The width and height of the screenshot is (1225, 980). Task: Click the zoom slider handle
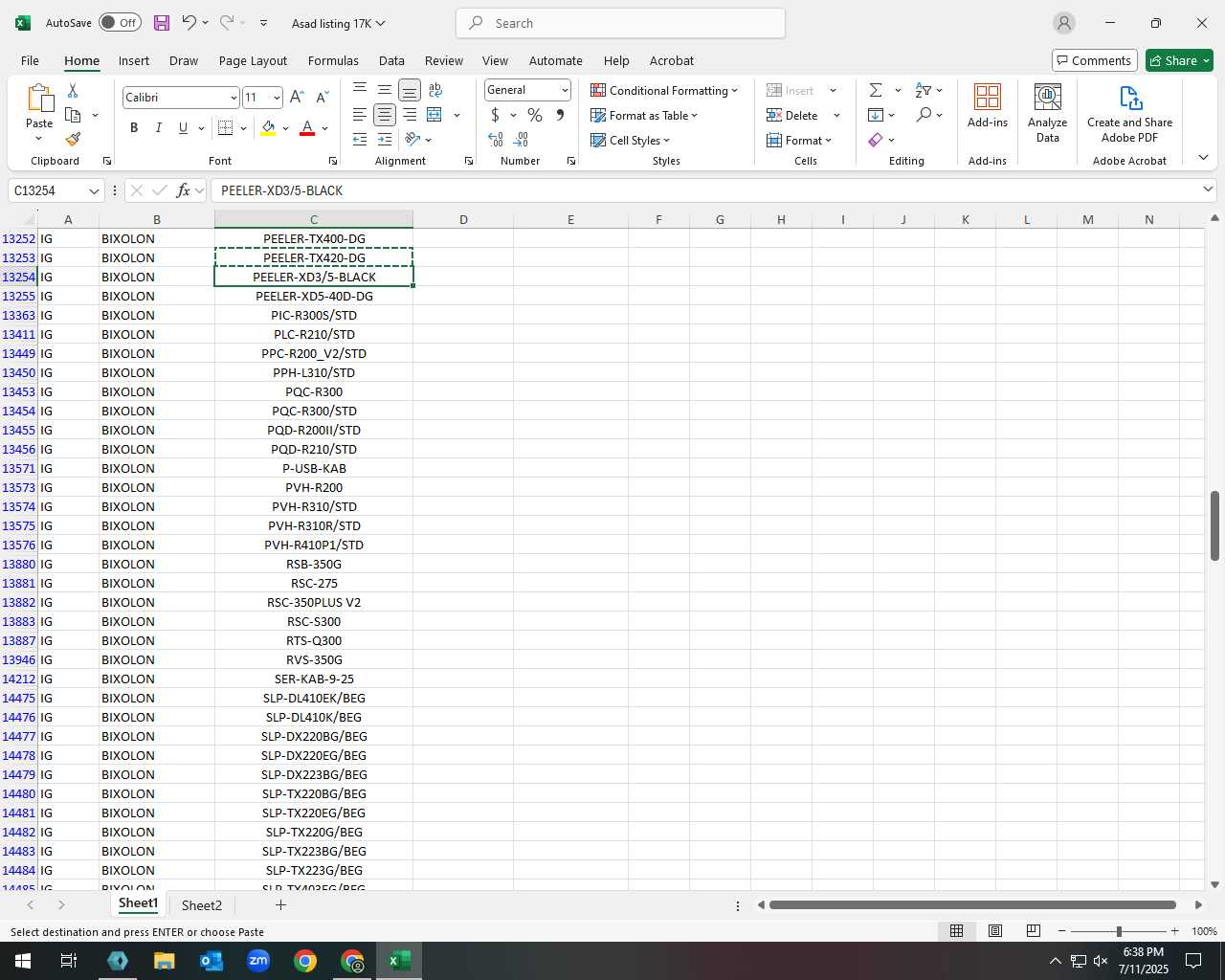pyautogui.click(x=1119, y=931)
